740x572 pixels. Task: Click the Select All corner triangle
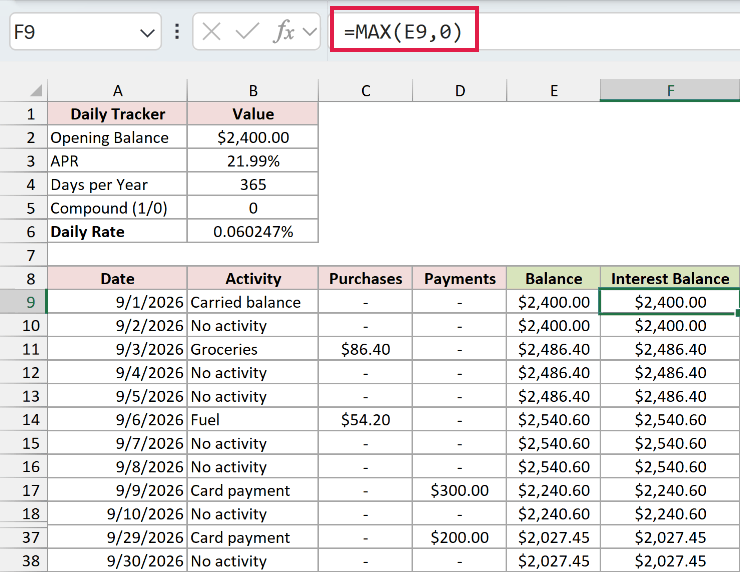coord(36,90)
